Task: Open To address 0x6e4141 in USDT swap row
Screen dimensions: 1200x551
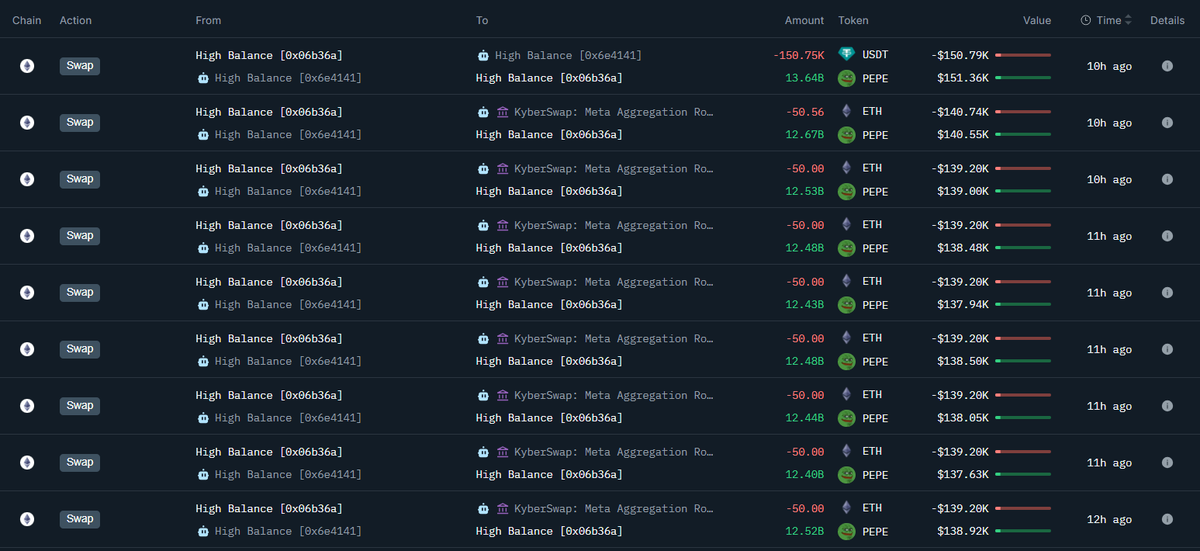Action: point(568,55)
